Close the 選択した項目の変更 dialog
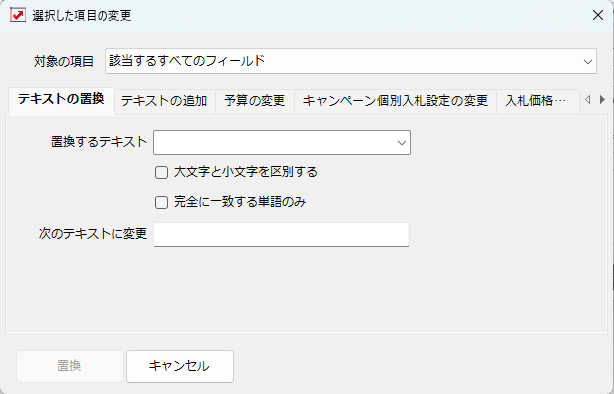The image size is (614, 394). click(598, 15)
